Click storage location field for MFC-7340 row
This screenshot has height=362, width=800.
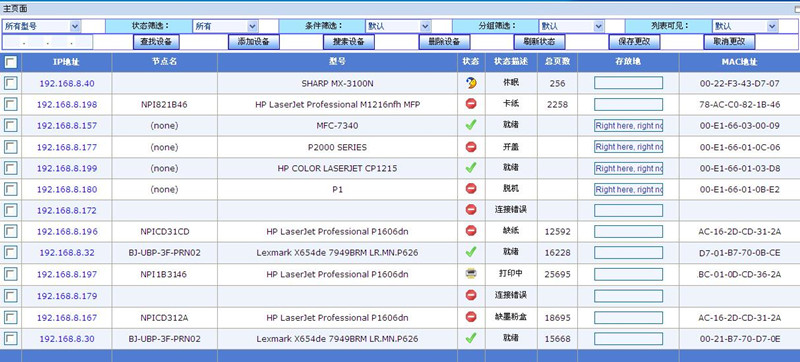[629, 125]
